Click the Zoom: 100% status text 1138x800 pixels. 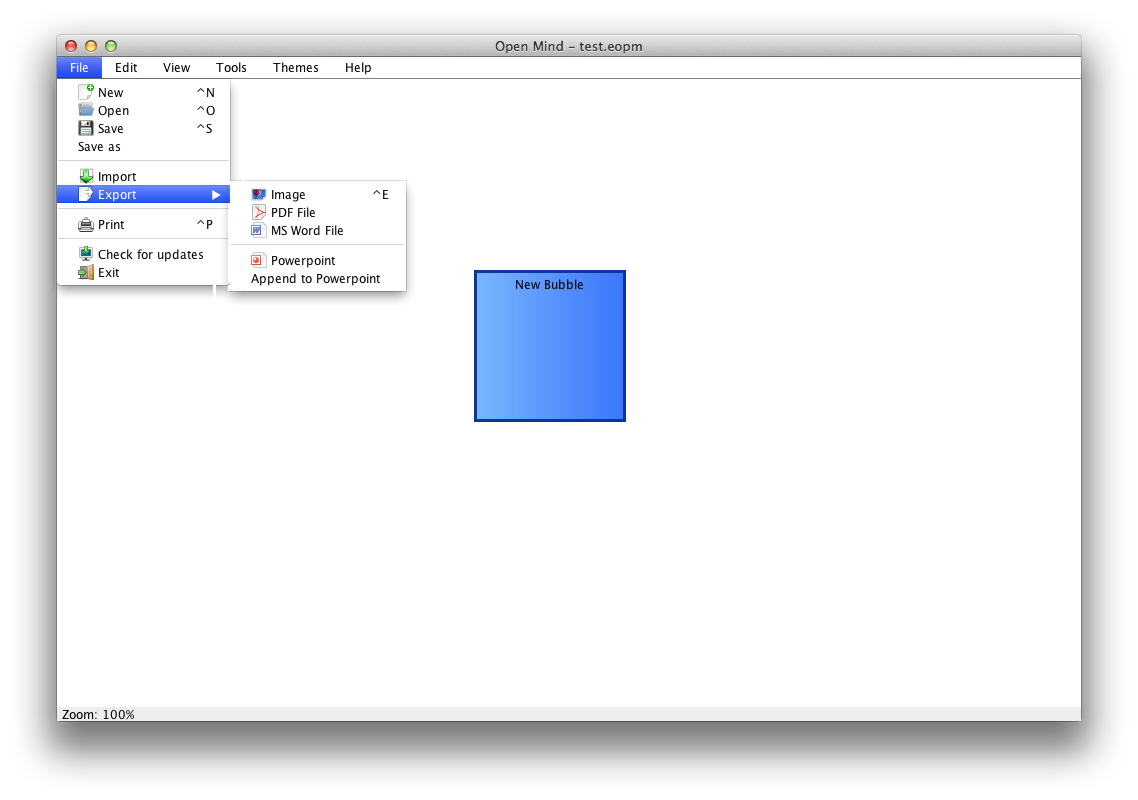[x=98, y=714]
